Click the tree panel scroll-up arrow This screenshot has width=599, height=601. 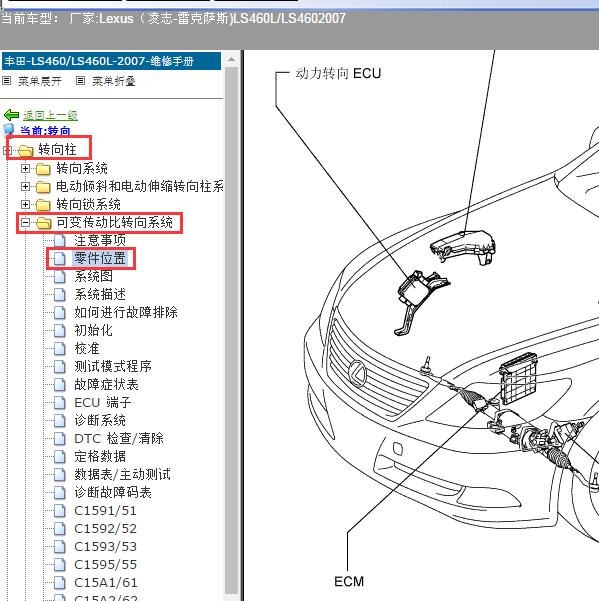pyautogui.click(x=231, y=59)
